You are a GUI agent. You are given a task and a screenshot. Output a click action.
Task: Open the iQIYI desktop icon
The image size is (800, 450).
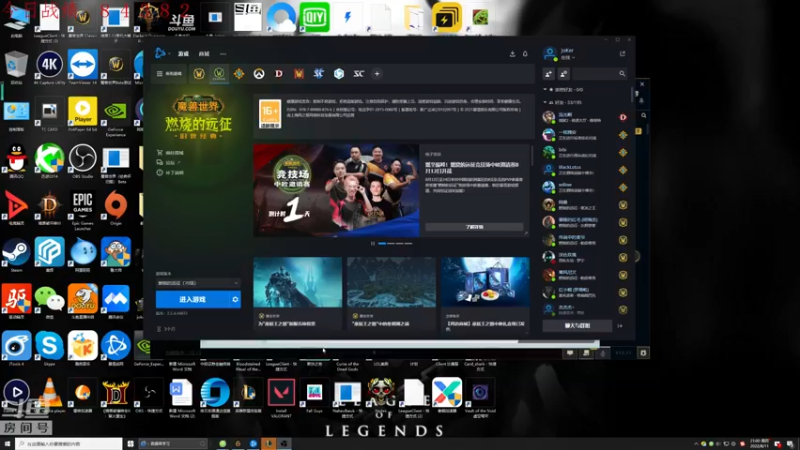314,18
